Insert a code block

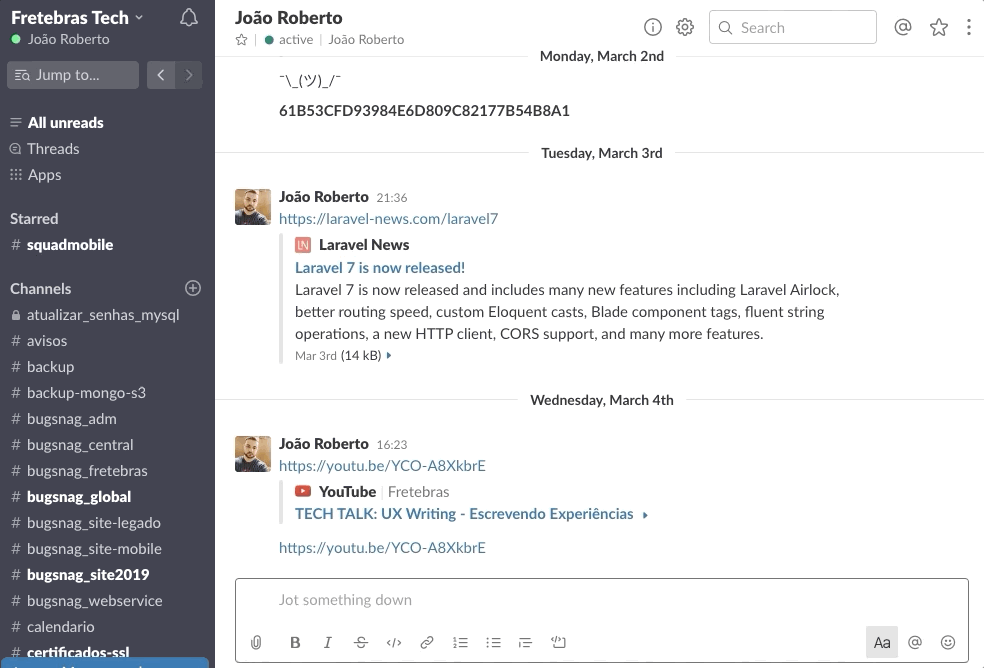pos(559,642)
